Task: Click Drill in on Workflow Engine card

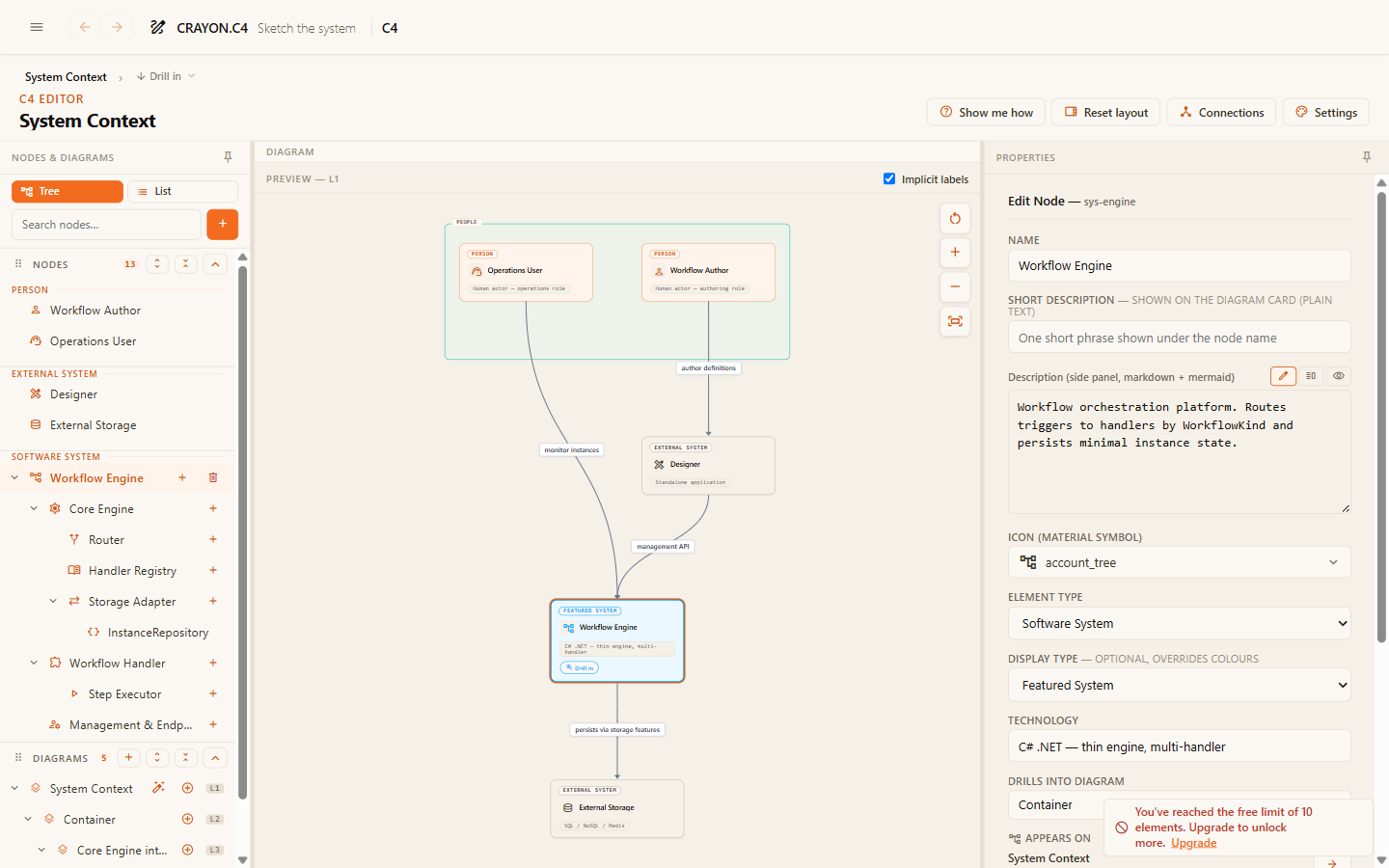Action: 580,667
